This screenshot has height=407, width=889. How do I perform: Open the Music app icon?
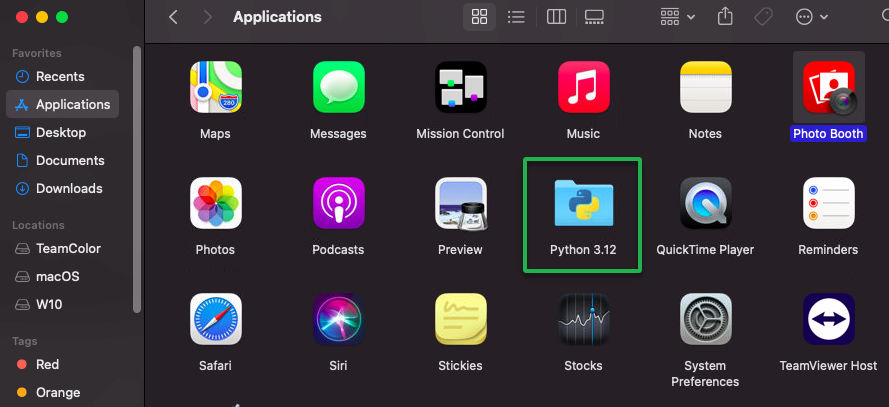[x=583, y=87]
